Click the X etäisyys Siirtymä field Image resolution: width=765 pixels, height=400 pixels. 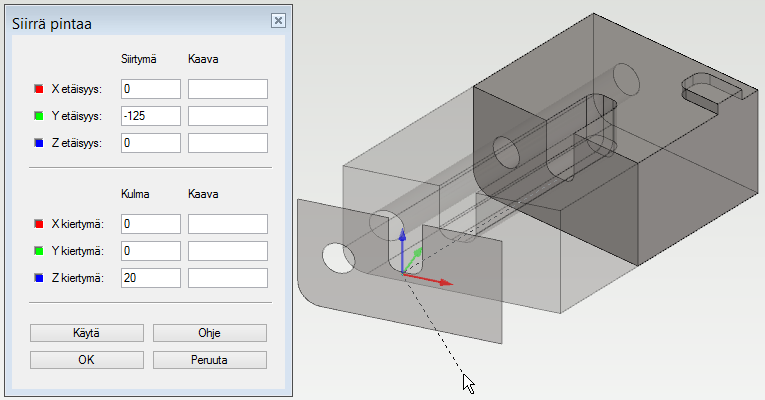pyautogui.click(x=149, y=89)
